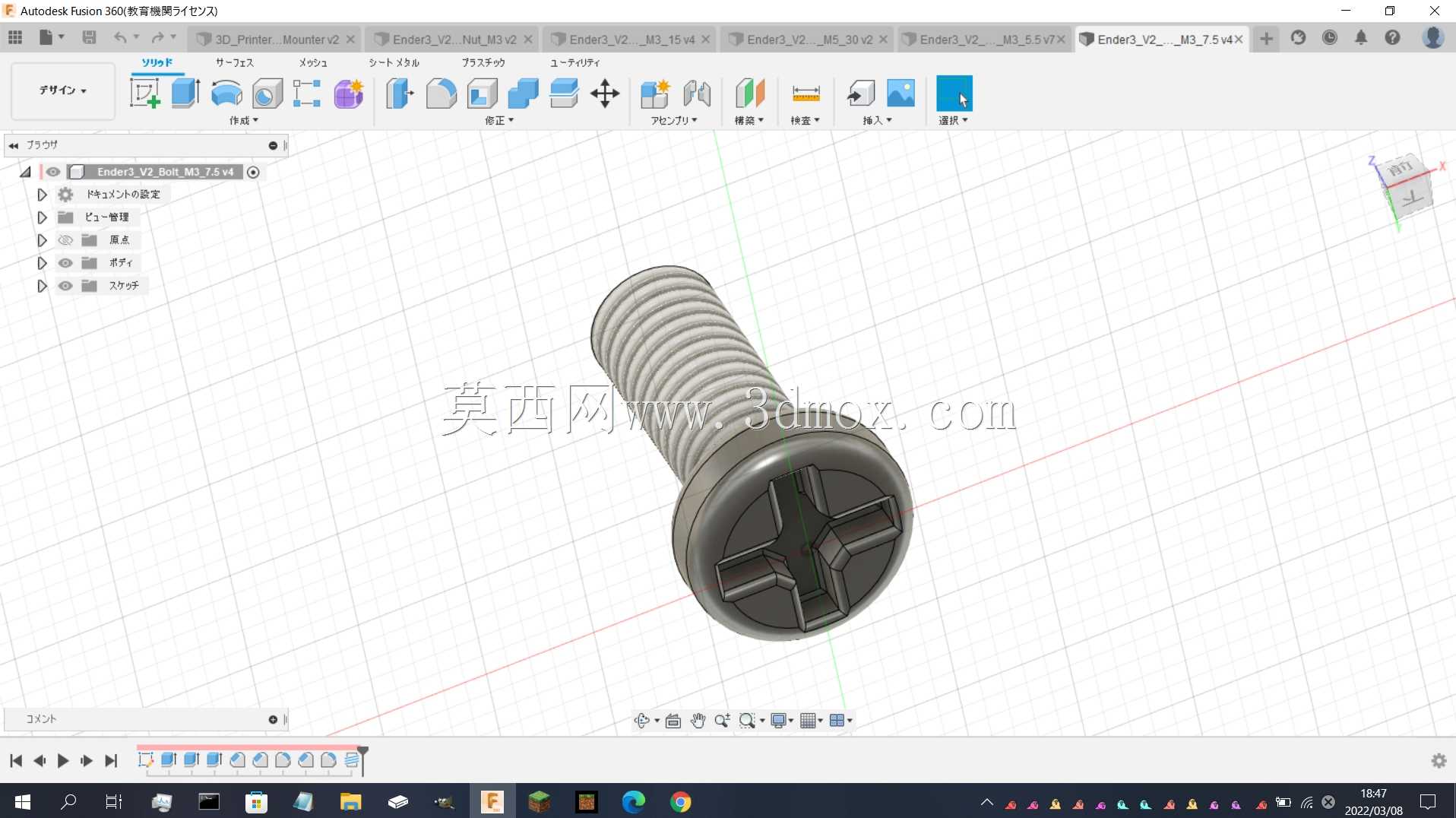
Task: Open the 構築 dropdown menu
Action: pyautogui.click(x=749, y=120)
